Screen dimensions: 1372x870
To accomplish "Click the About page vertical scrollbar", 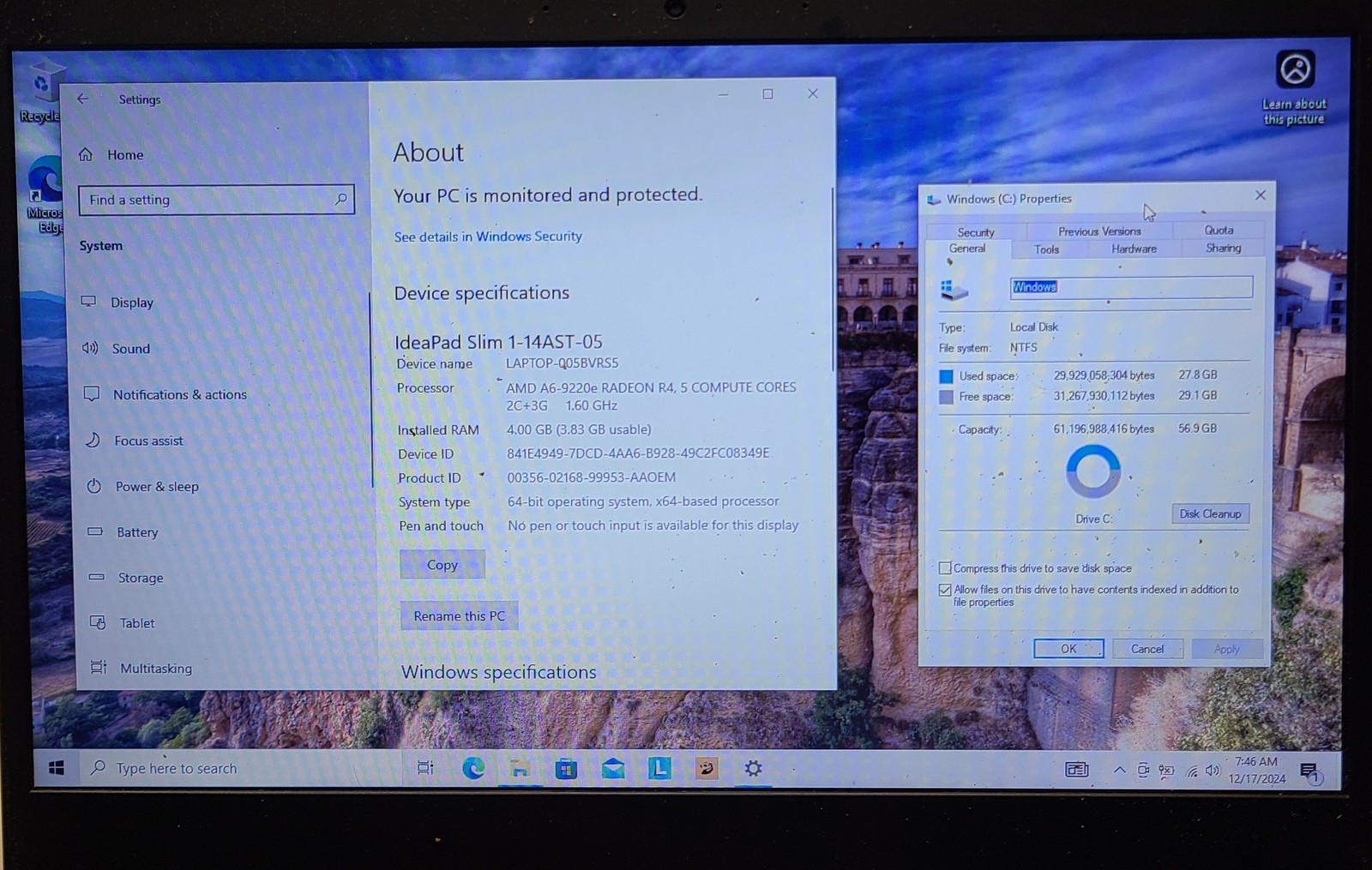I will pos(833,279).
